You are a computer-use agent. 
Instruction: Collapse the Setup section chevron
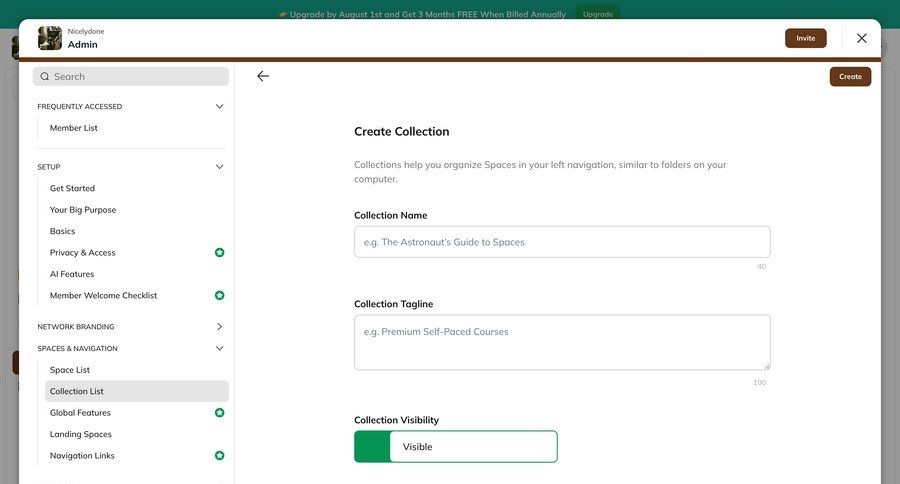[220, 167]
